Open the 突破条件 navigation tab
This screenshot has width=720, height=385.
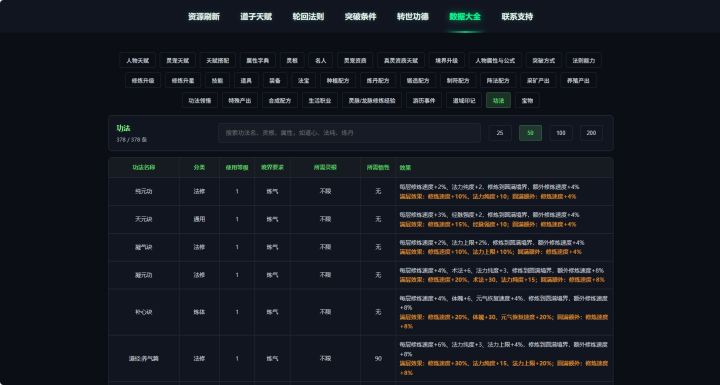click(360, 17)
